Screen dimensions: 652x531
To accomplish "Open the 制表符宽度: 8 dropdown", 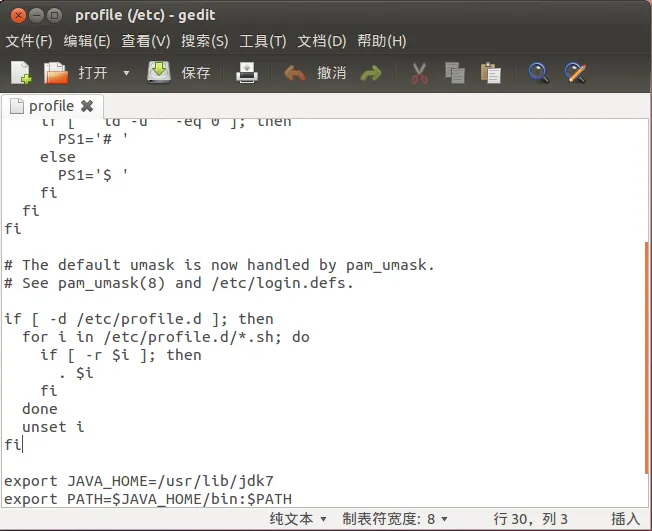I will coord(395,519).
